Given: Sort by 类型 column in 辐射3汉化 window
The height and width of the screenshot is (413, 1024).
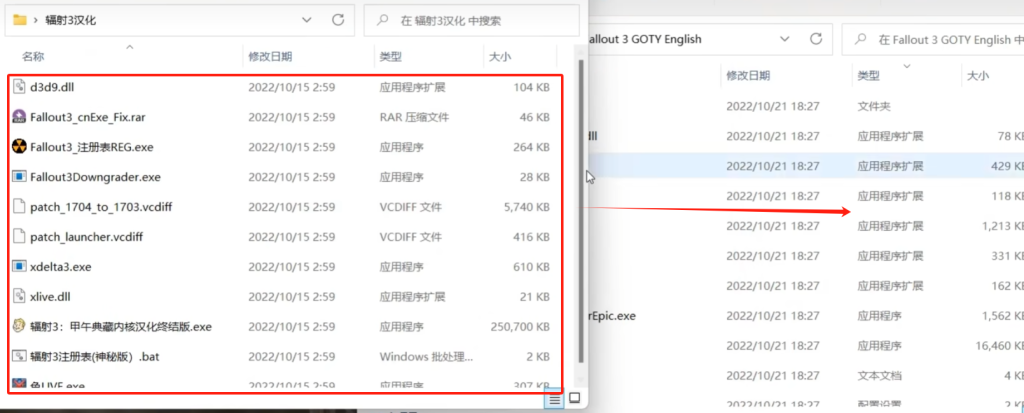Looking at the screenshot, I should 390,57.
